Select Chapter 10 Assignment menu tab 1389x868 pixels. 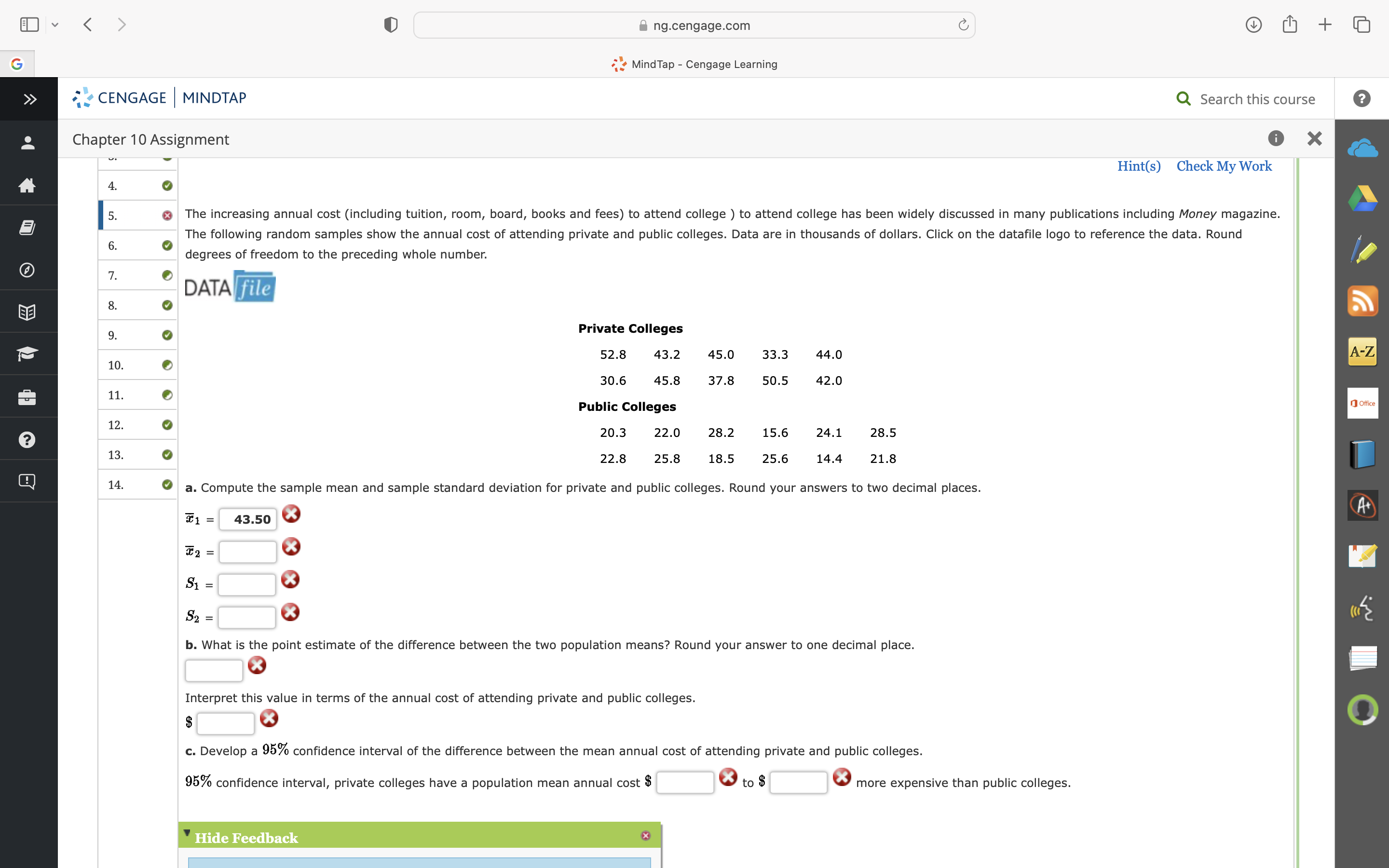tap(150, 138)
